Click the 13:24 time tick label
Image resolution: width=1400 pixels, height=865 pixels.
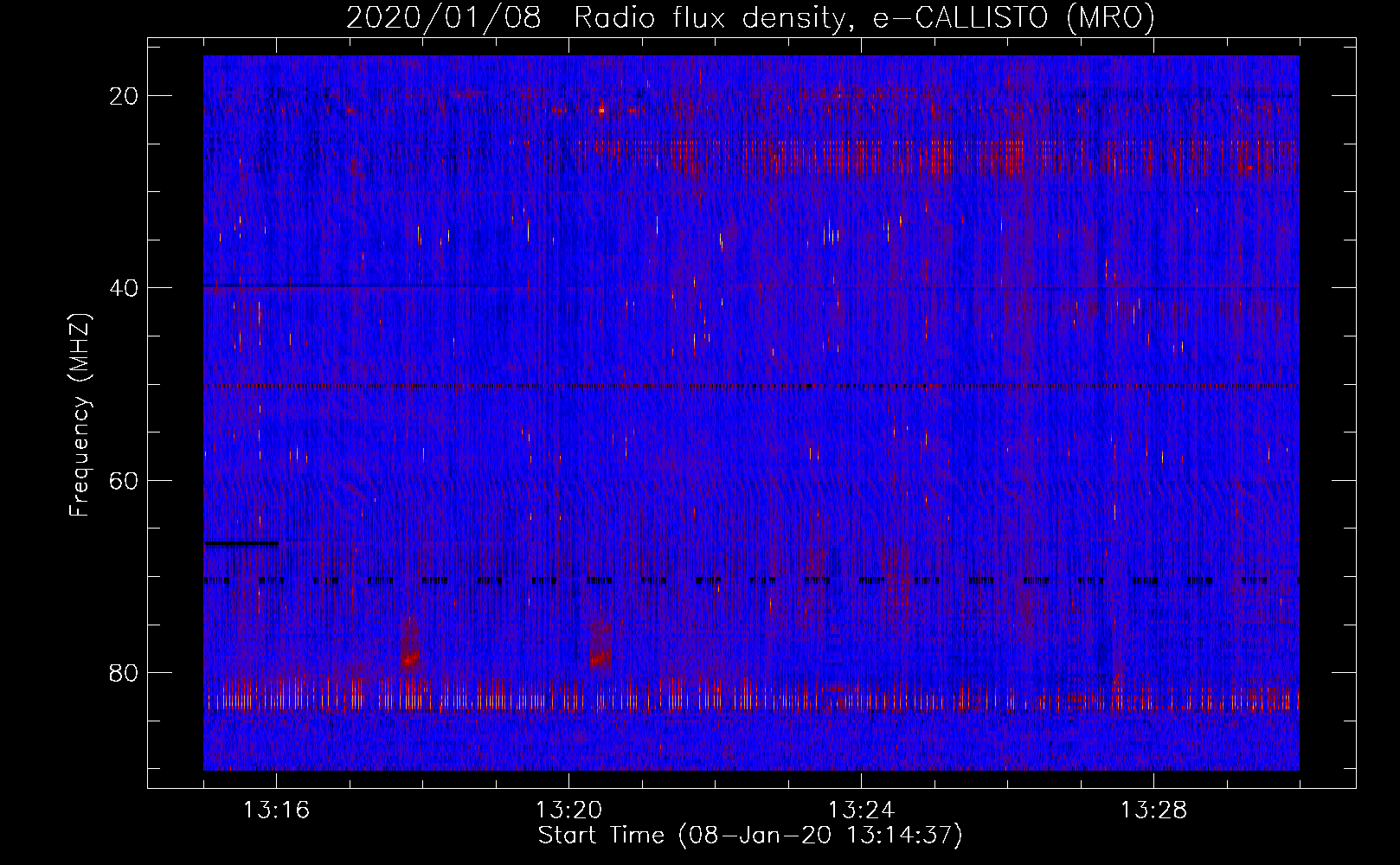[x=861, y=811]
